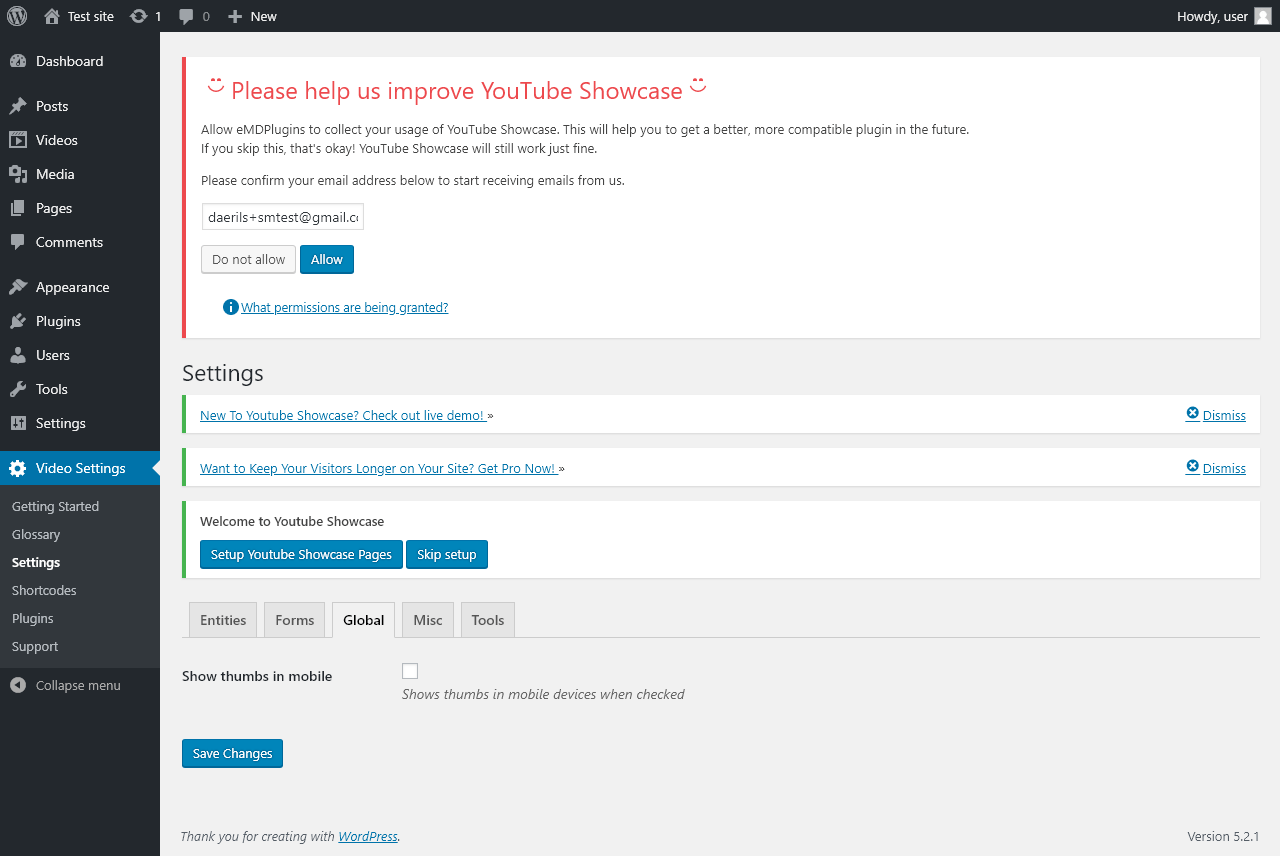
Task: Click the Show thumbs in mobile label
Action: tap(257, 676)
